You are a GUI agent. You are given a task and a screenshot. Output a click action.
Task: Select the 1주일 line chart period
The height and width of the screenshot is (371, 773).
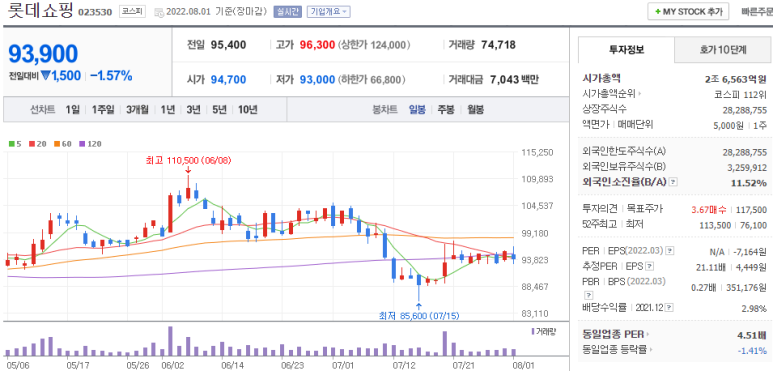(x=103, y=109)
